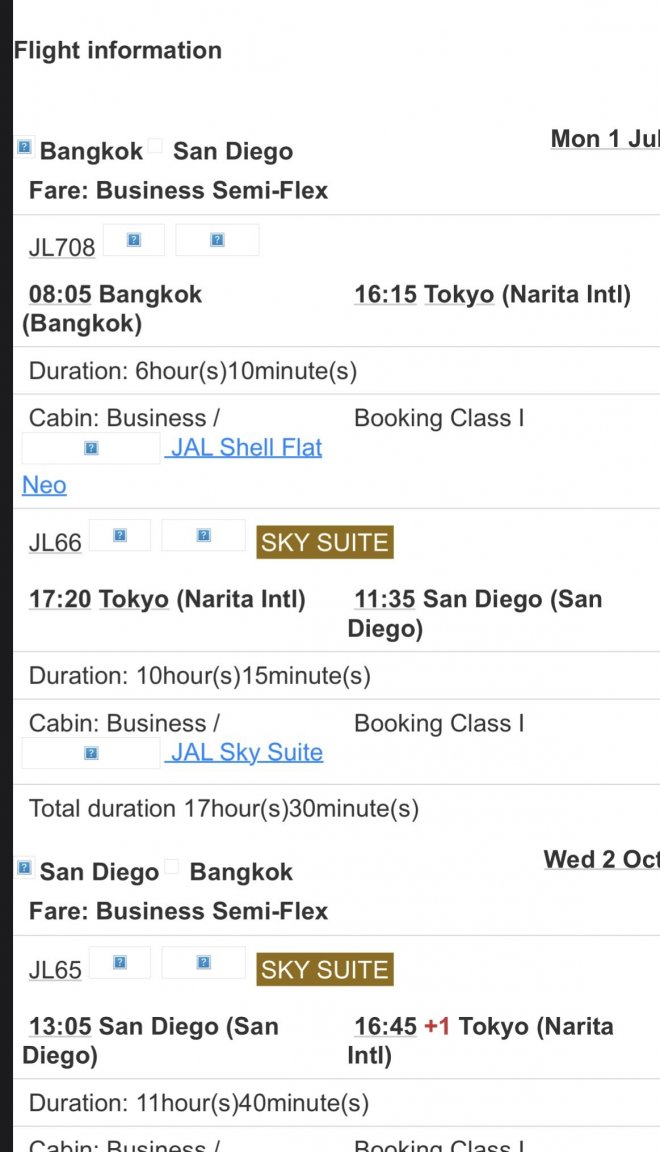
Task: Click the SKY SUITE badge beside JL66
Action: point(325,542)
